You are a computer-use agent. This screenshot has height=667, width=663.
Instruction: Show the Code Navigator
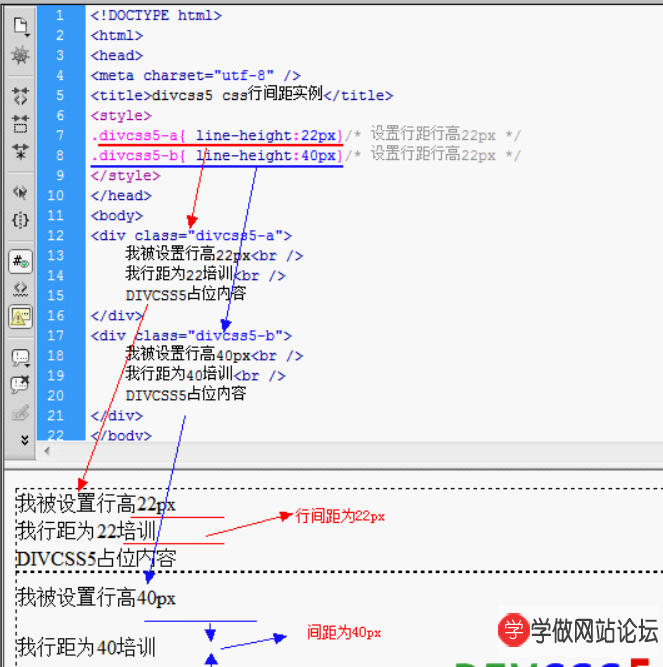[x=20, y=54]
